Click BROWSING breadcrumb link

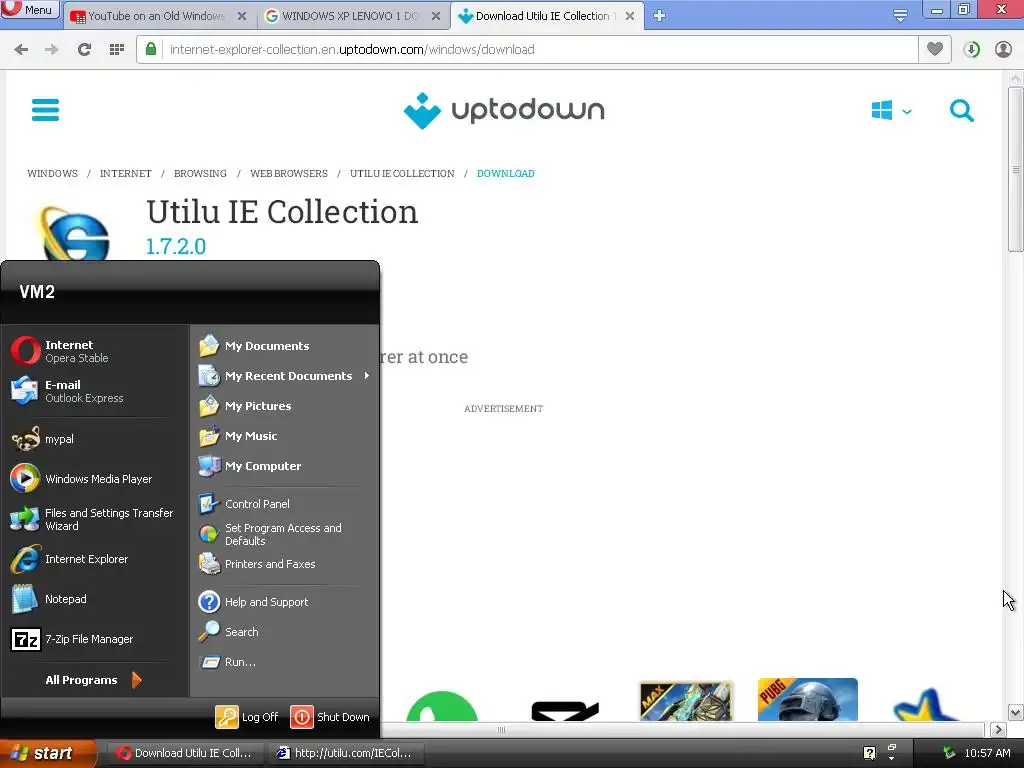pos(200,173)
